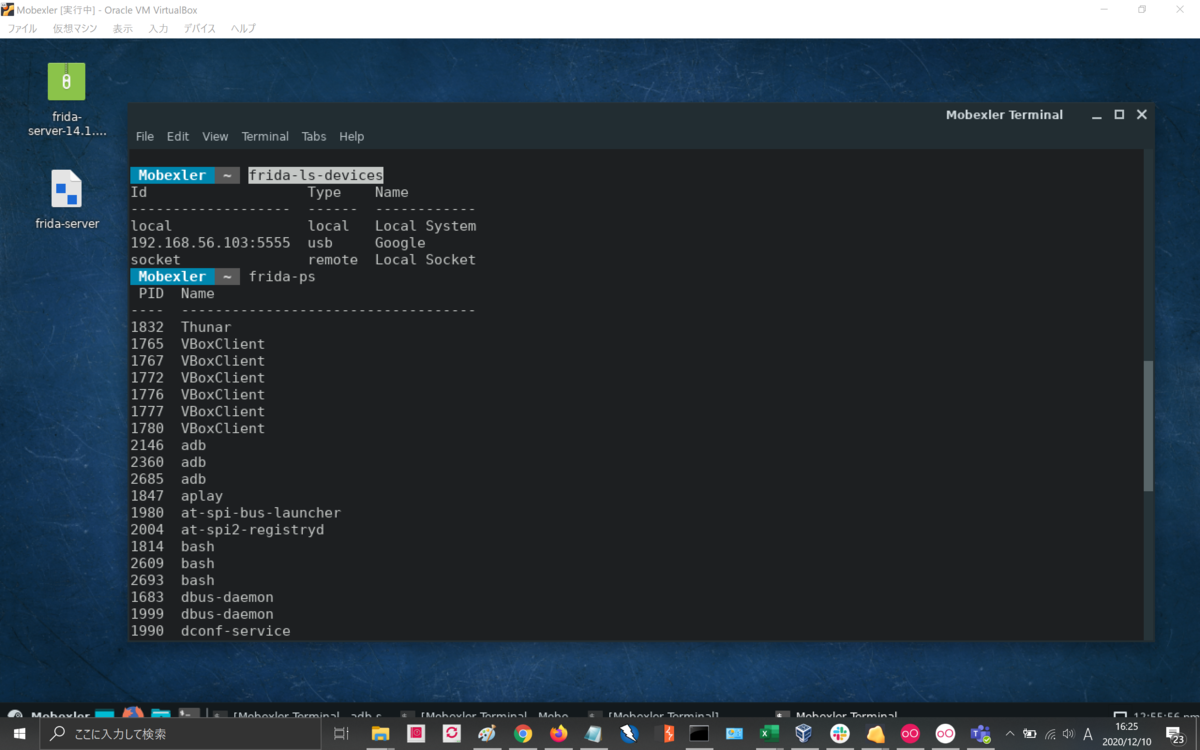
Task: Toggle the IME input mode 'A' indicator
Action: [x=1088, y=734]
